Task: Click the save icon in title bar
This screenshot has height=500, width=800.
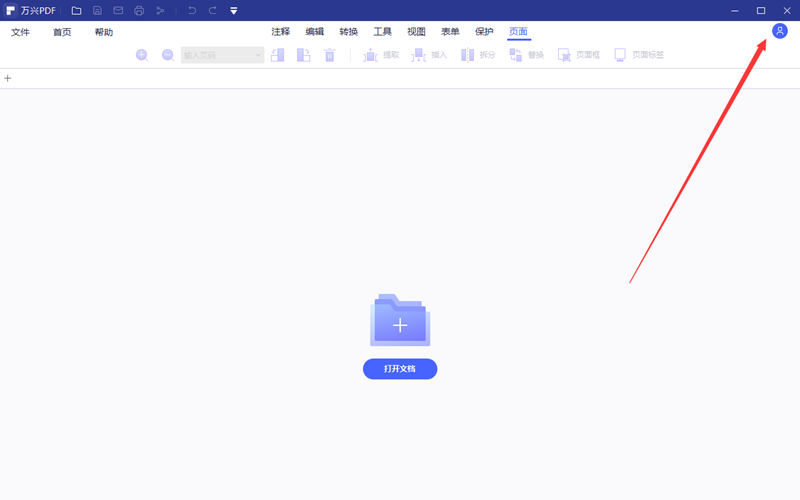Action: coord(97,10)
